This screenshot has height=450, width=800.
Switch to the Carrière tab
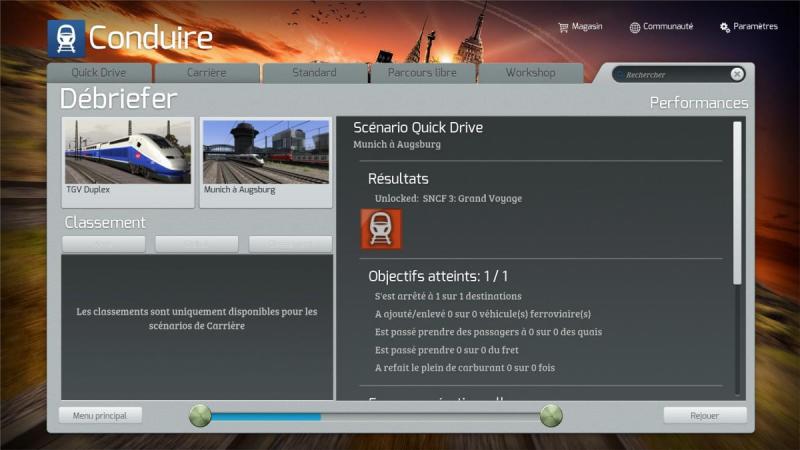coord(207,72)
